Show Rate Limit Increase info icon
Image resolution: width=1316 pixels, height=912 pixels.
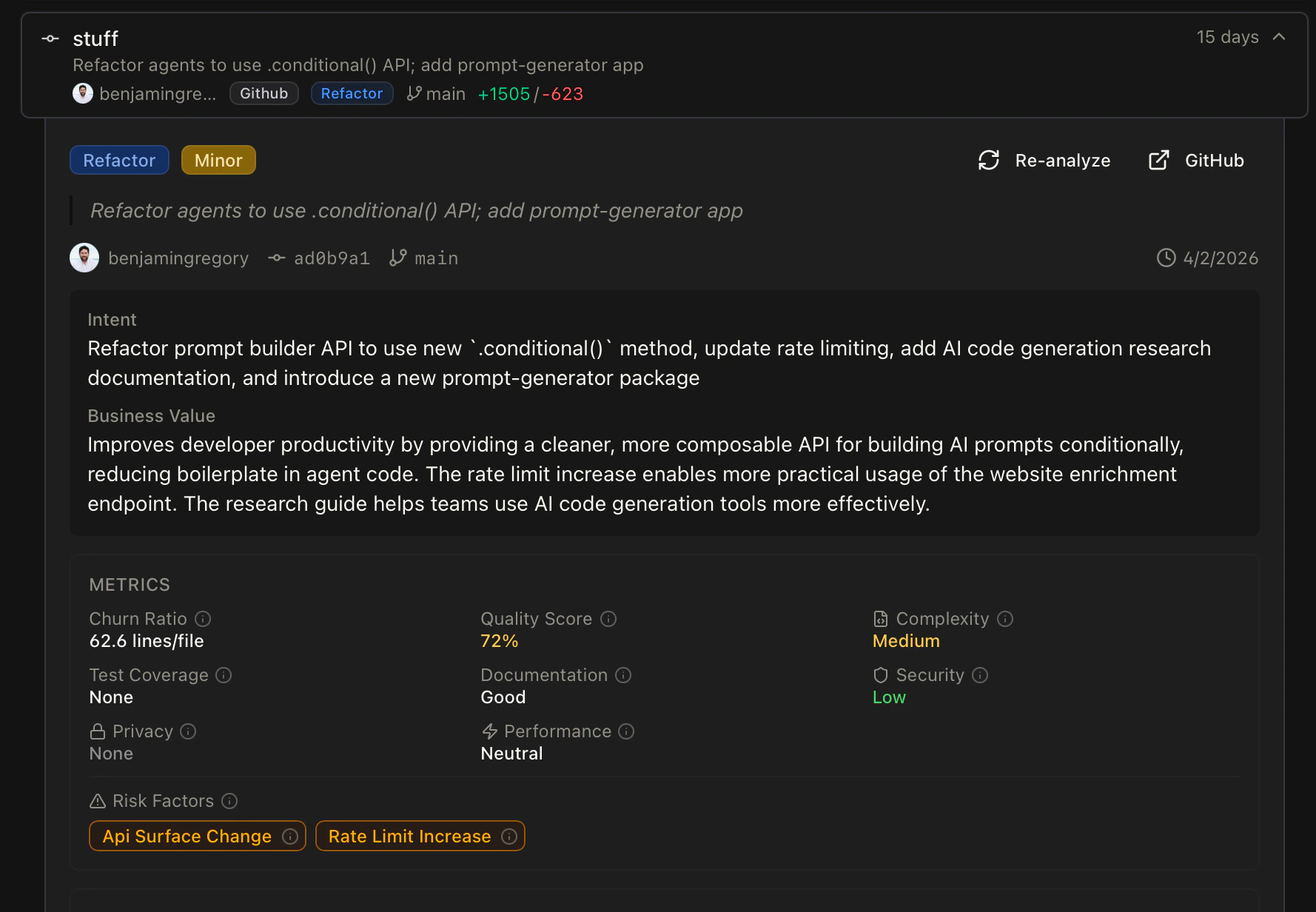509,836
